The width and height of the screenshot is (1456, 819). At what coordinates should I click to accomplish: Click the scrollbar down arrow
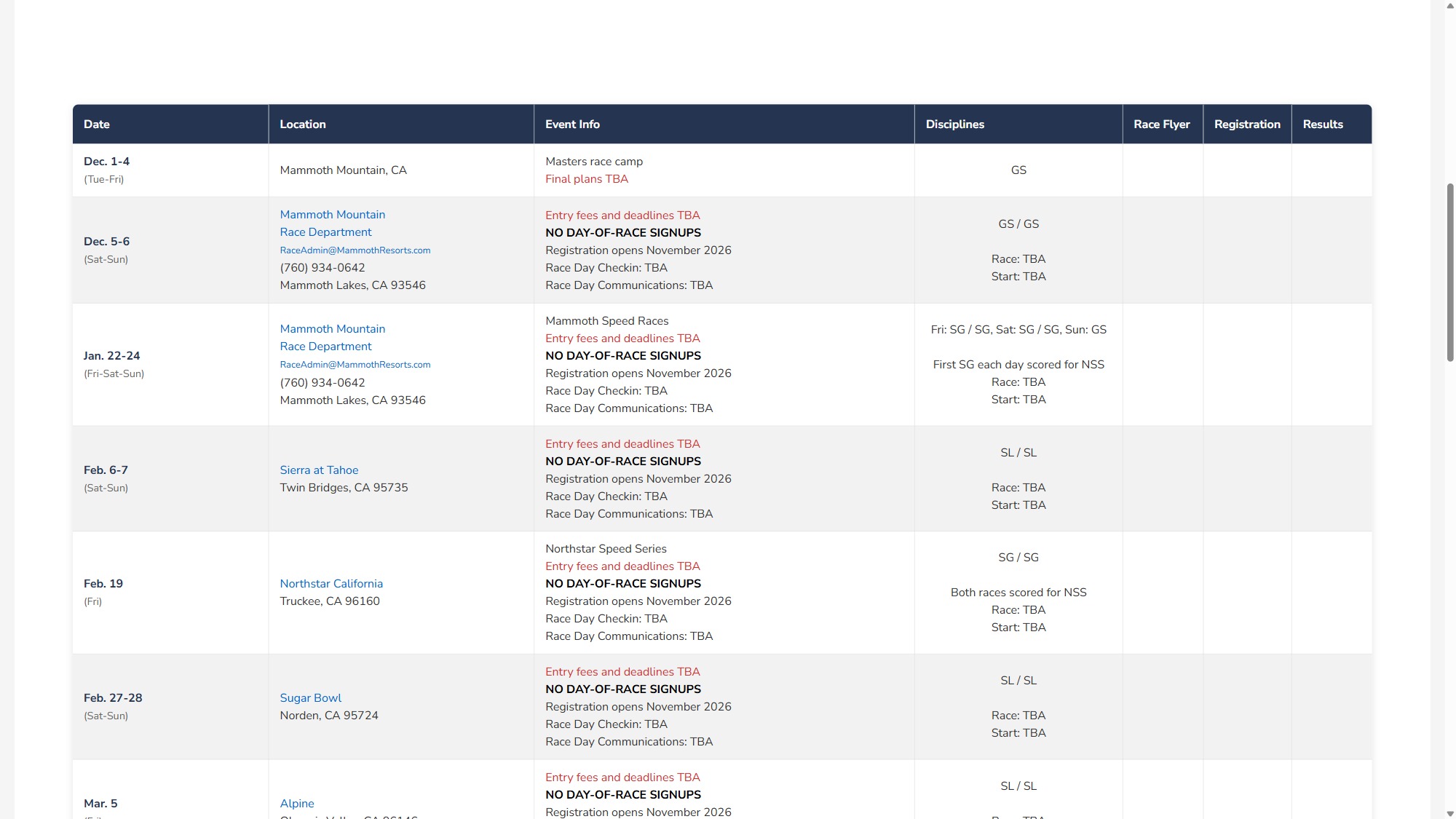pyautogui.click(x=1450, y=813)
